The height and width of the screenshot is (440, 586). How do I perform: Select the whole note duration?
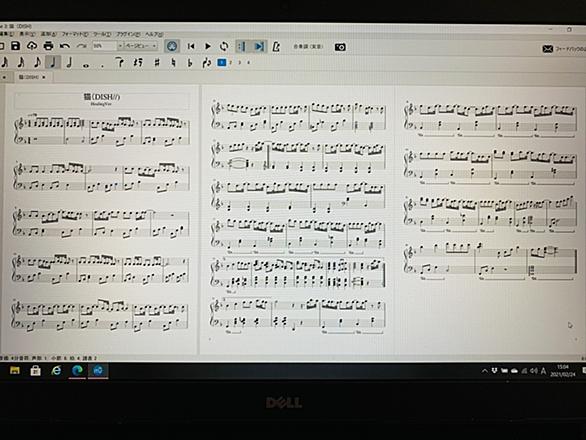[x=86, y=65]
